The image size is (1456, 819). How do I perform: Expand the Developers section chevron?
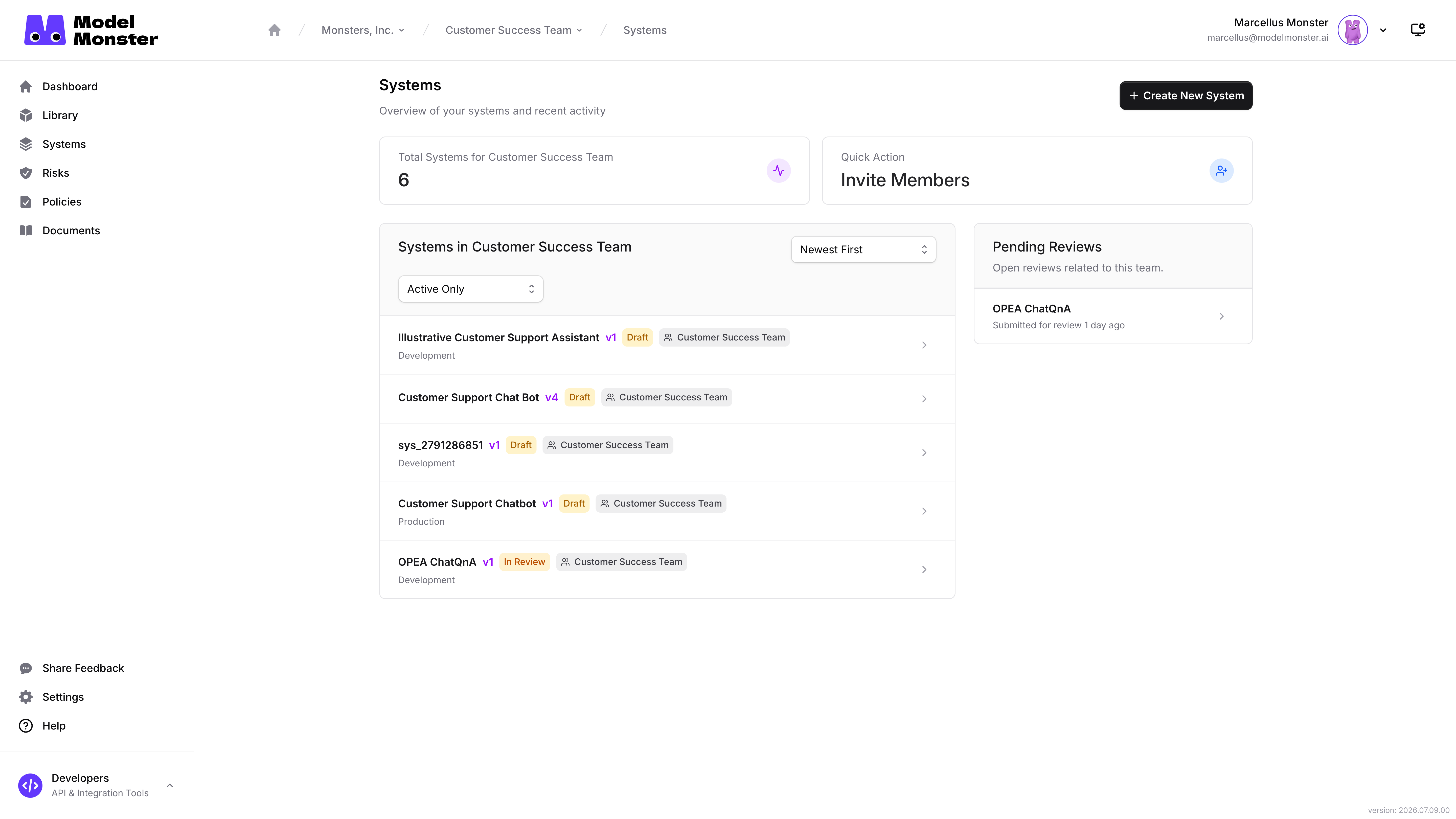coord(170,786)
